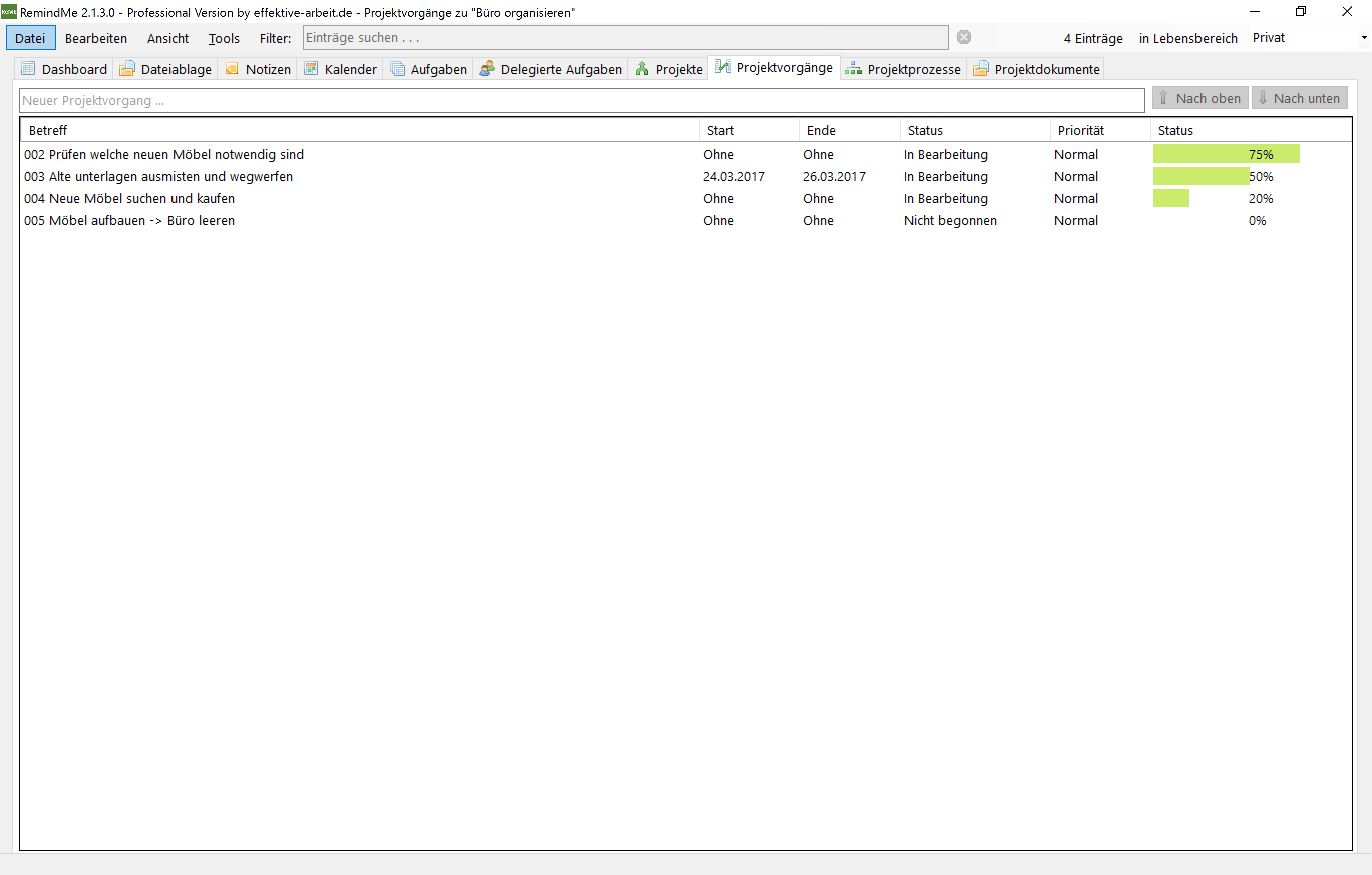Click the Projektprozesse hierarchy icon

(853, 69)
